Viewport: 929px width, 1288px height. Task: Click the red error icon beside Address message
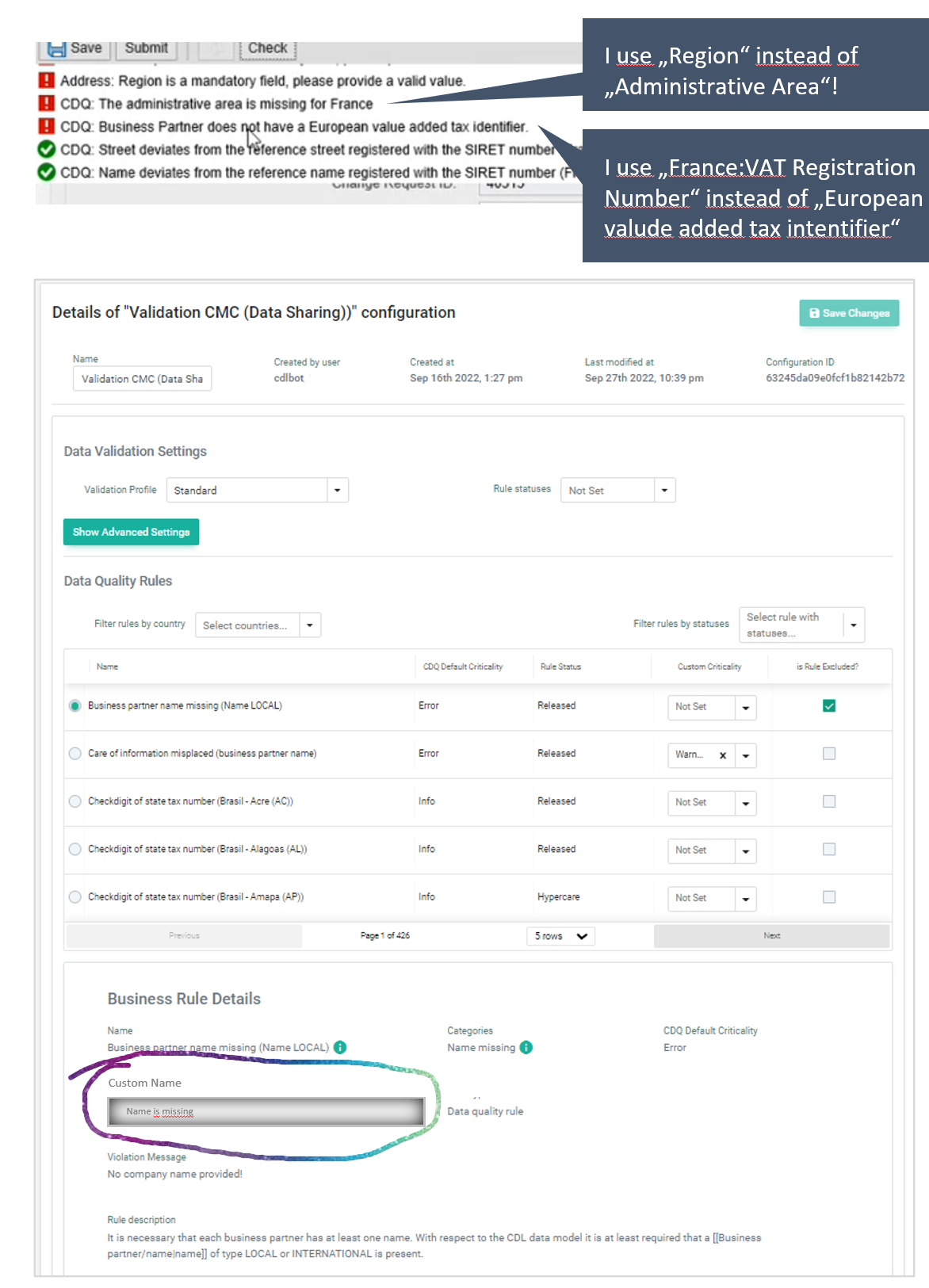(47, 81)
